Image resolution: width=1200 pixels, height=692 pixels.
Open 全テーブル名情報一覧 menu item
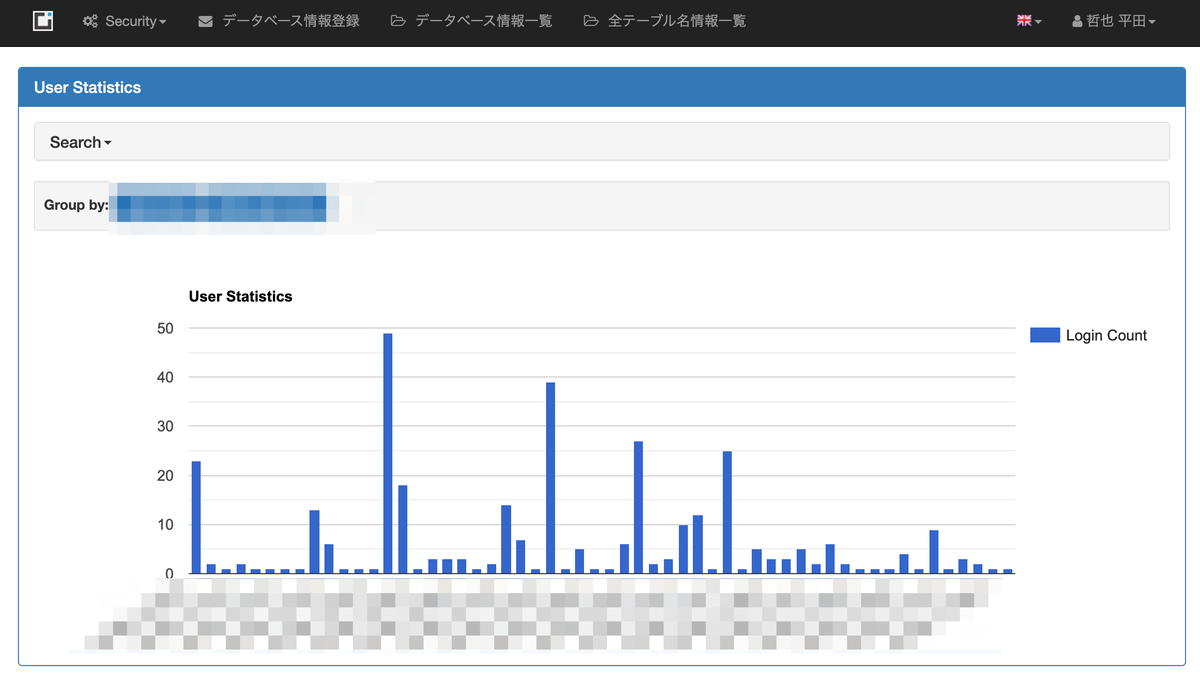(x=664, y=21)
